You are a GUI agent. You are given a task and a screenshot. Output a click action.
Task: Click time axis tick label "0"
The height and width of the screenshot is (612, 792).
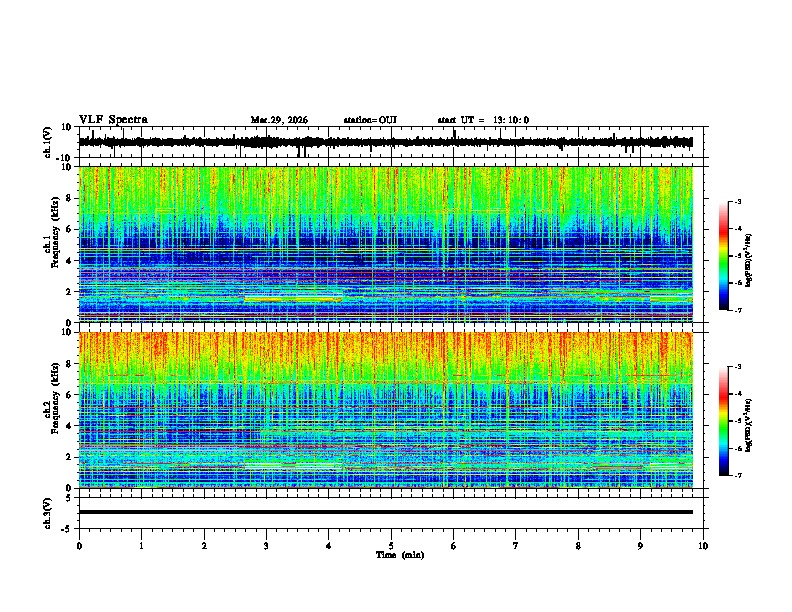79,546
